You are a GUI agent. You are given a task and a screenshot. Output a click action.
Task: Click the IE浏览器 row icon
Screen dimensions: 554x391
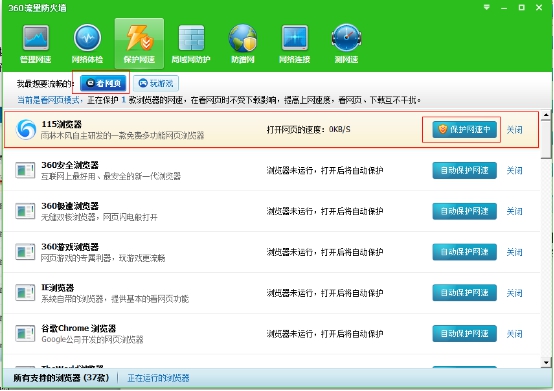point(25,293)
